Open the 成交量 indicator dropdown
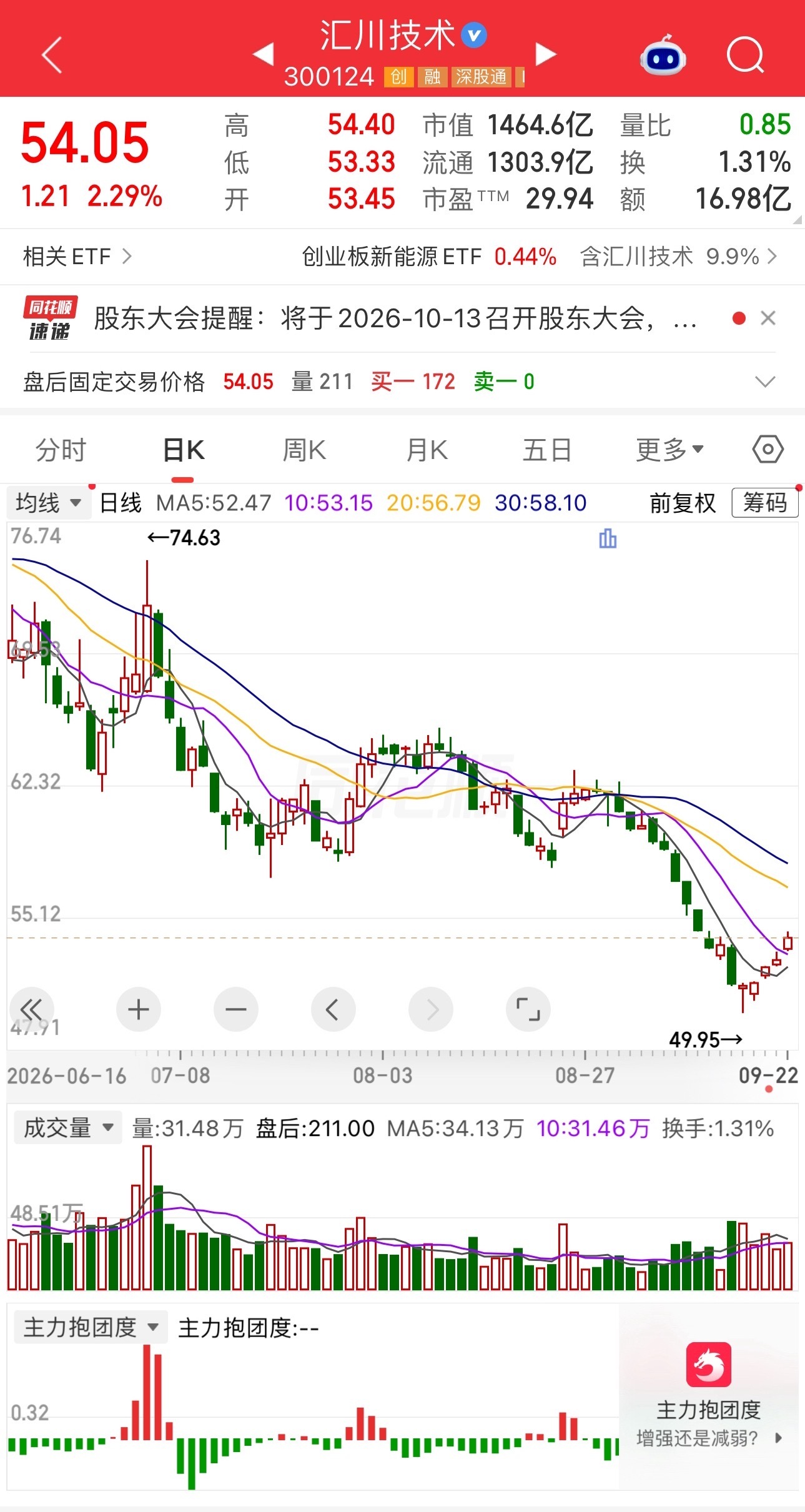 [67, 1128]
